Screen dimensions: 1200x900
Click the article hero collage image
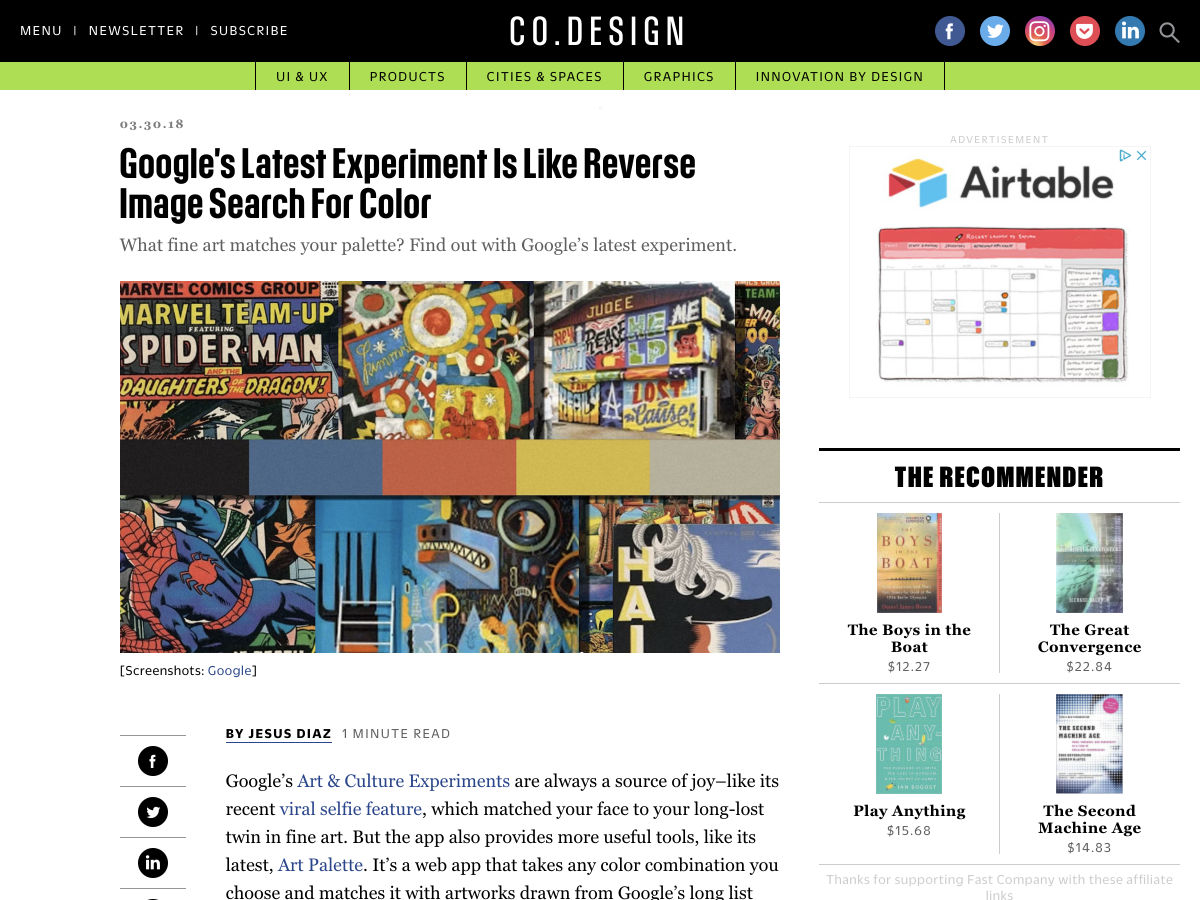coord(450,467)
